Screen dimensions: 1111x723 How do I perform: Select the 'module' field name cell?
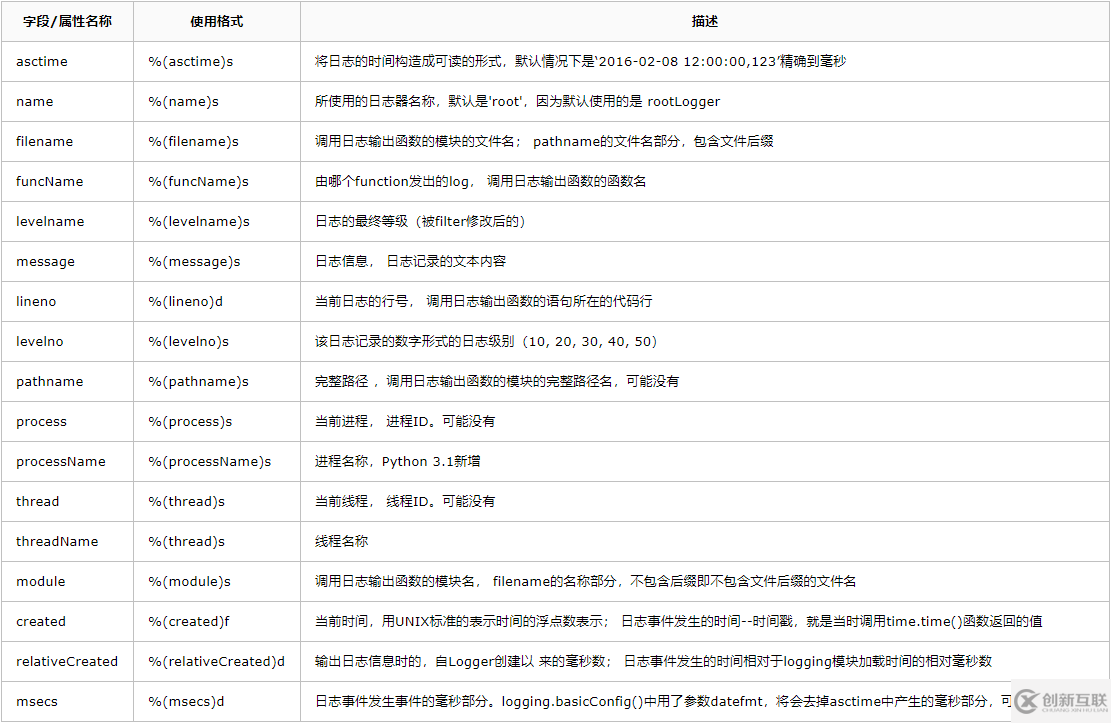67,582
